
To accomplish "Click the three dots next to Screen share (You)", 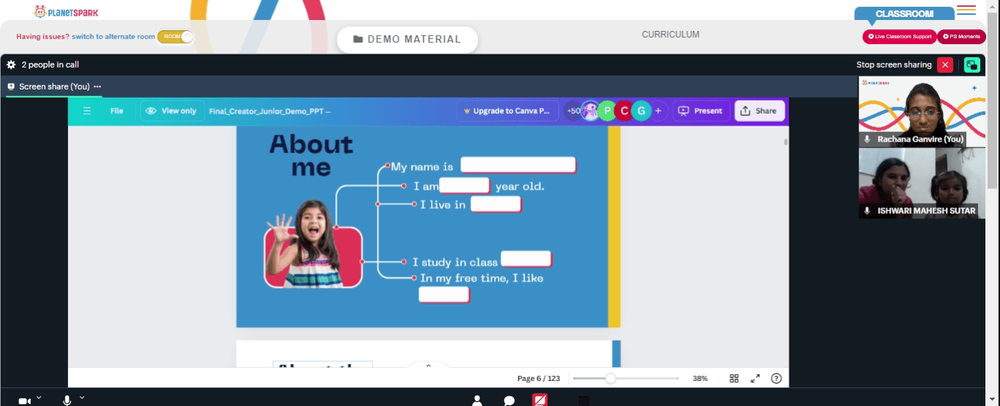I will pos(97,87).
